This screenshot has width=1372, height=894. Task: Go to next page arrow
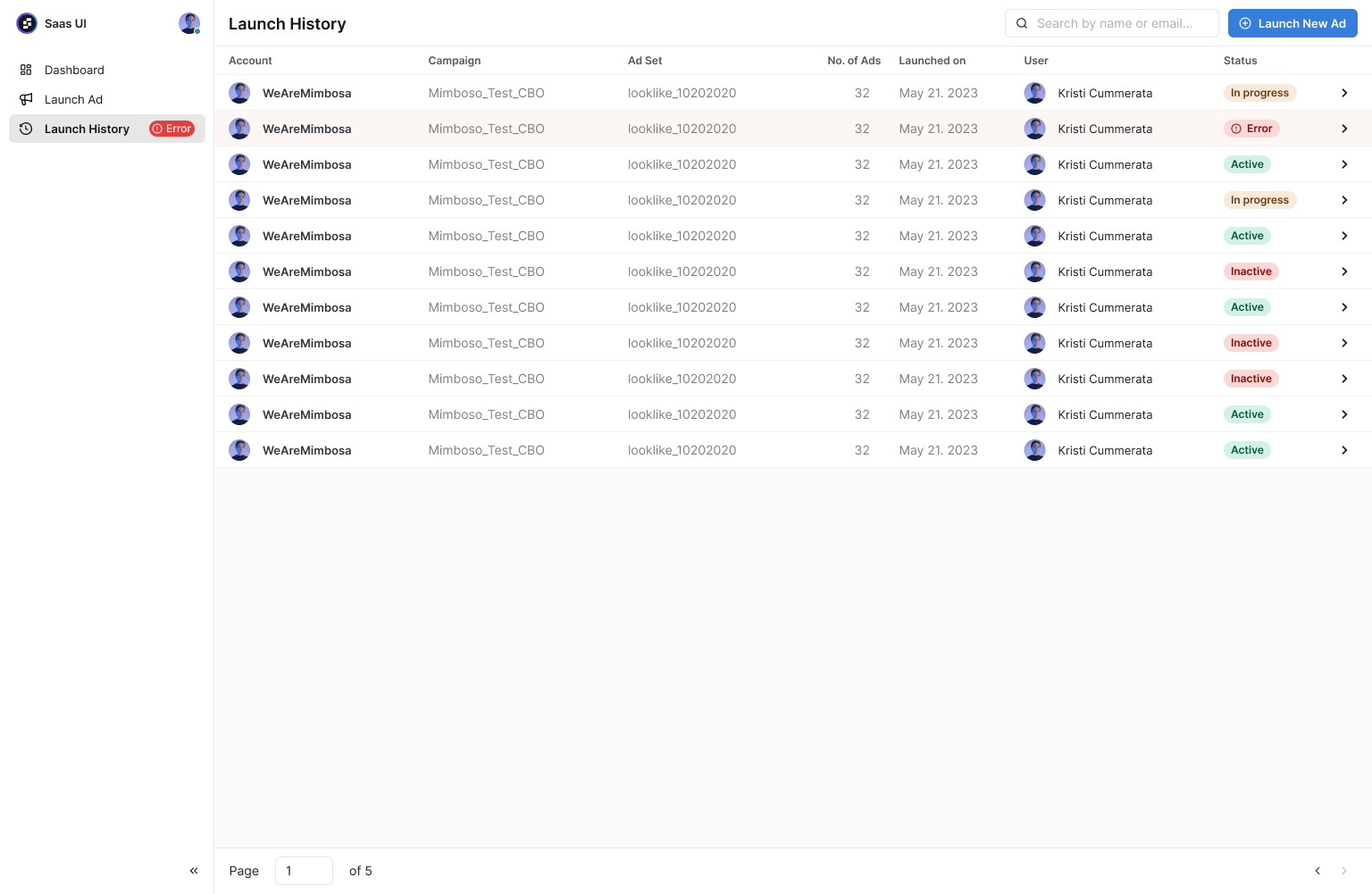point(1344,871)
